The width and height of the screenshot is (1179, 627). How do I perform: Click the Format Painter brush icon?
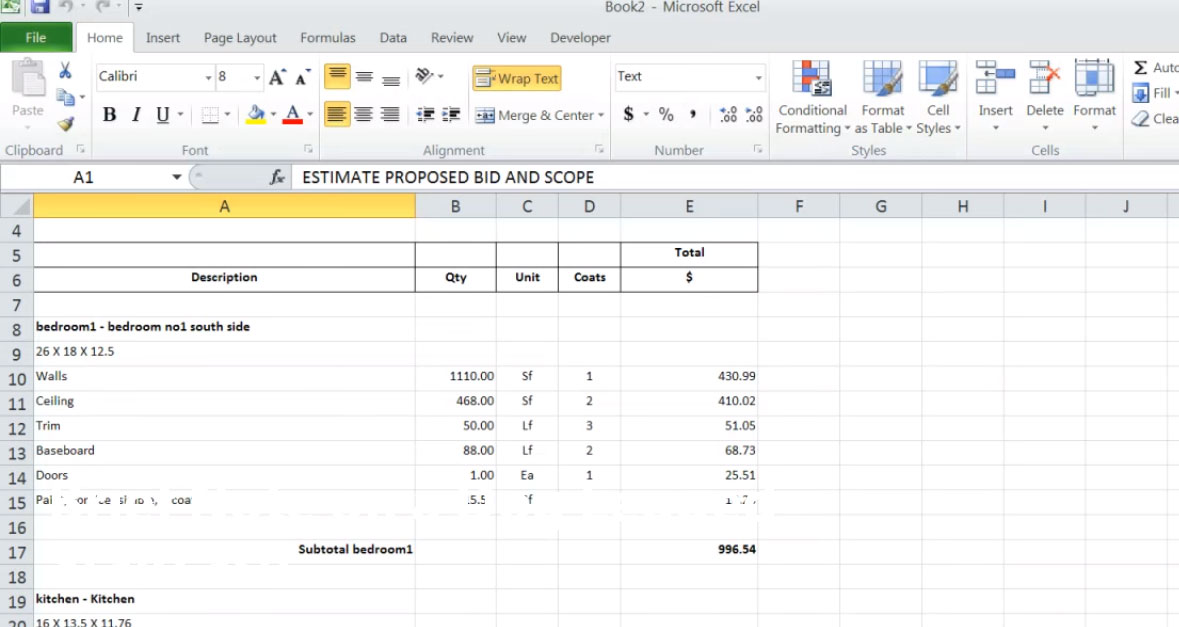[66, 124]
